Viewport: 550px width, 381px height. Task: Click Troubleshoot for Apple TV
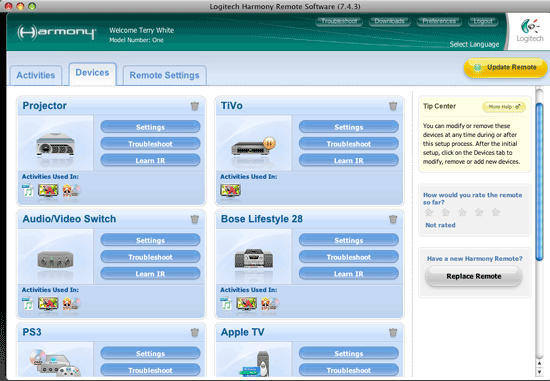(x=349, y=370)
